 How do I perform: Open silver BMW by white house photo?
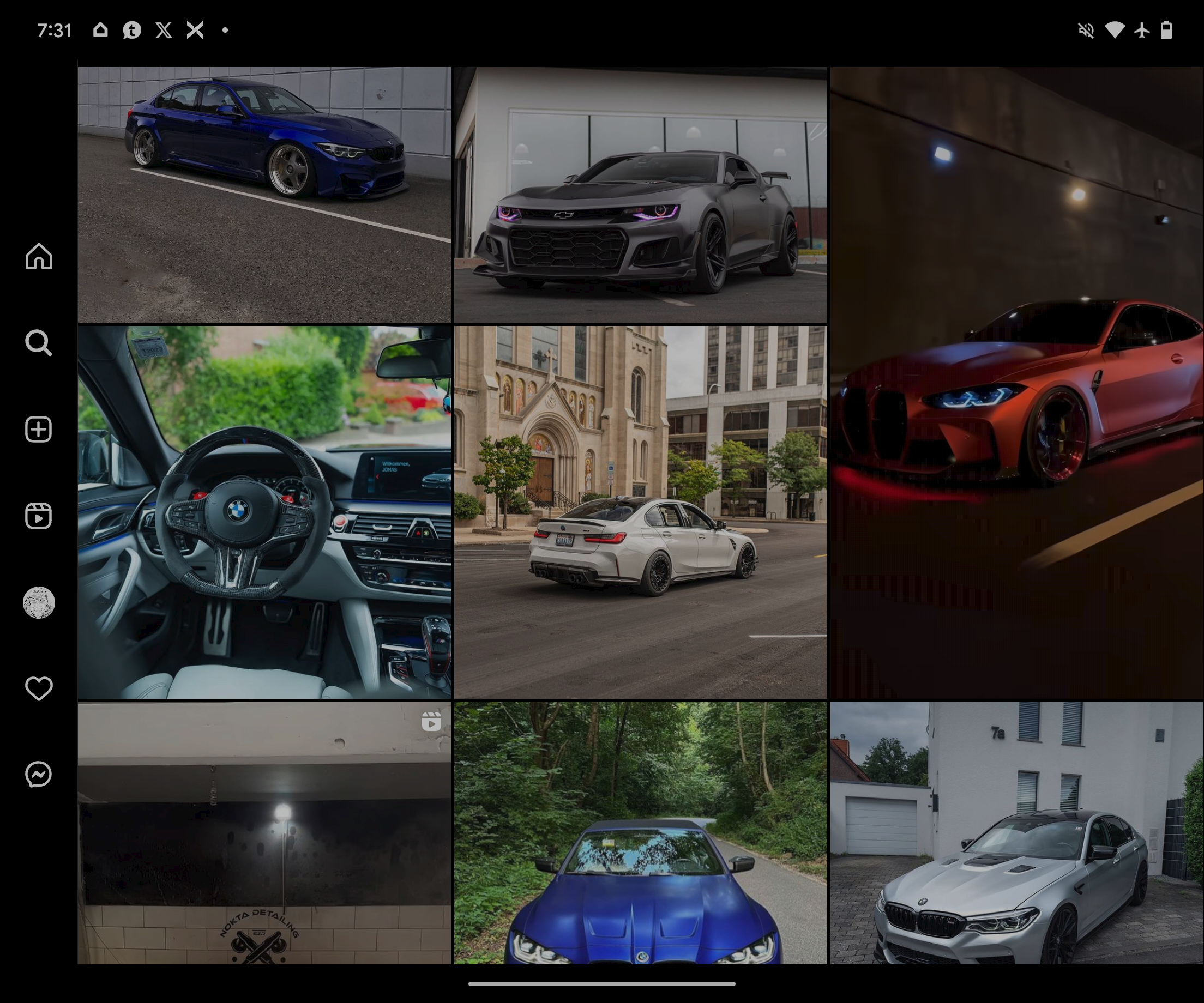click(x=1016, y=832)
